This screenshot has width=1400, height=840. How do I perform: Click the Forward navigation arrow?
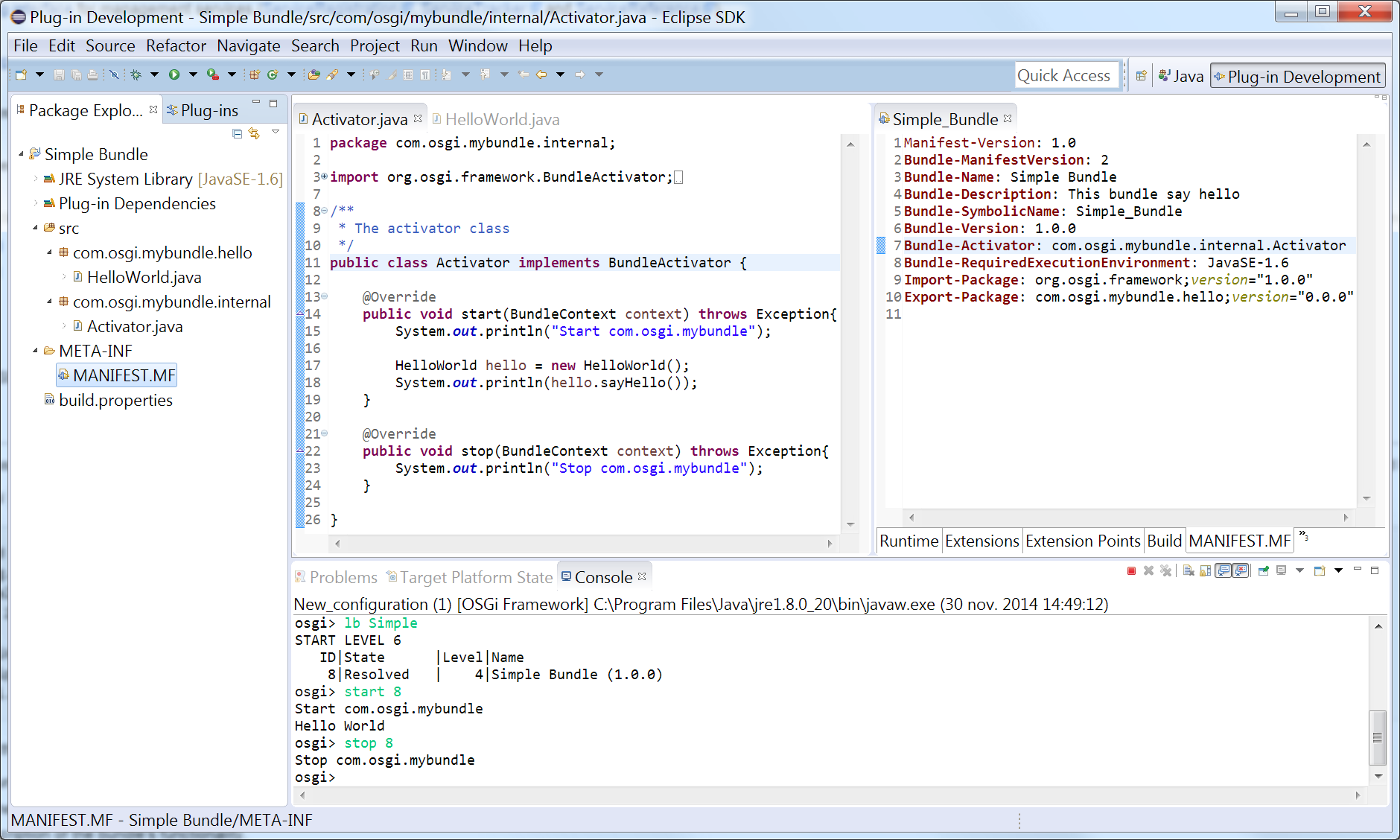(579, 74)
